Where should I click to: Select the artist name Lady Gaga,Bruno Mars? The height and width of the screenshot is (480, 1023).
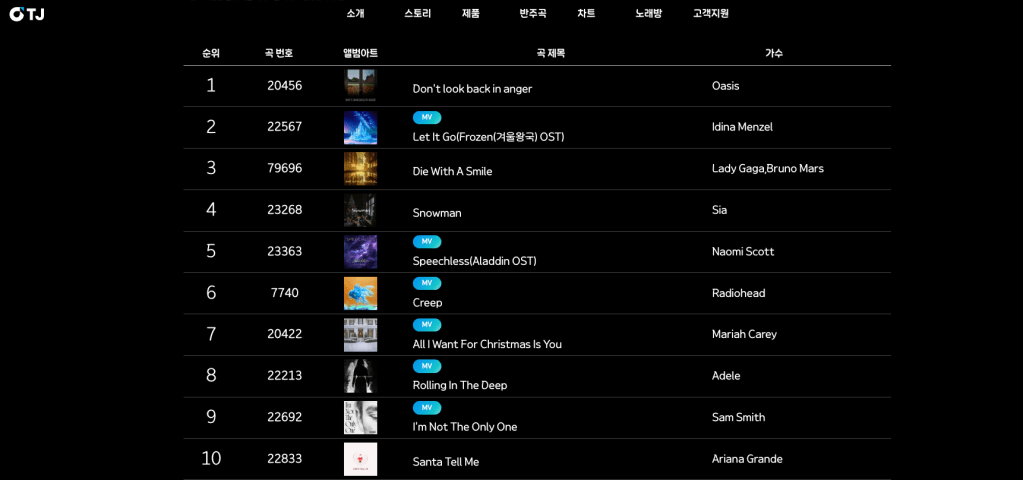(767, 169)
